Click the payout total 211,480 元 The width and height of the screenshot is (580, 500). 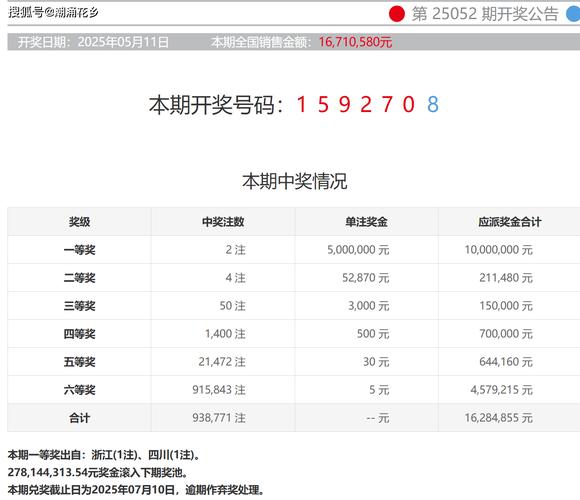click(506, 278)
